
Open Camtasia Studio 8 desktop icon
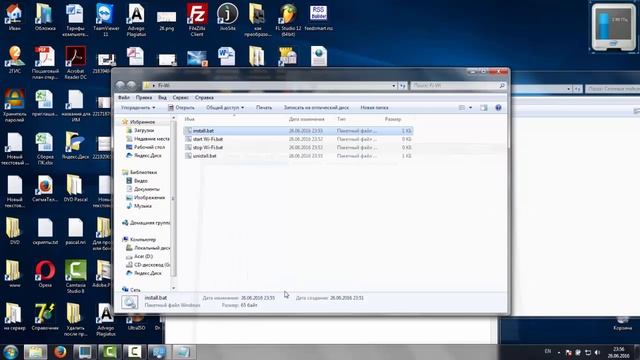pyautogui.click(x=76, y=277)
